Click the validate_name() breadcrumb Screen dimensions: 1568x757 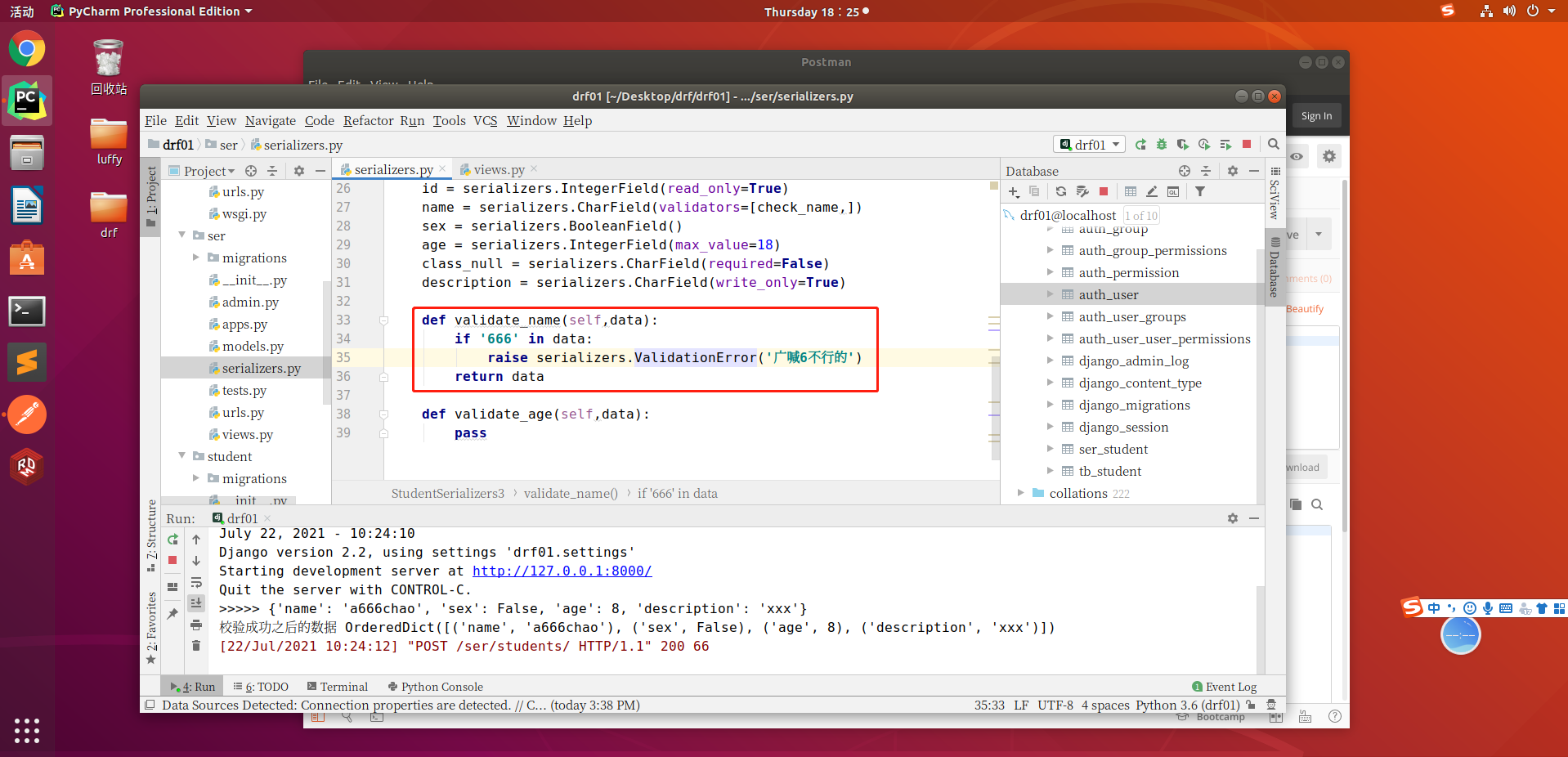click(x=571, y=493)
